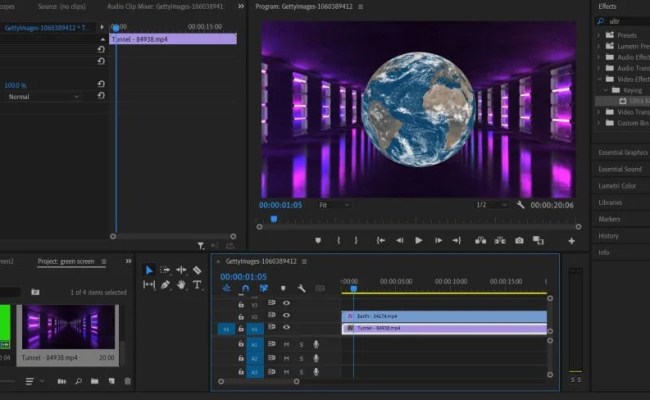Switch to Project: green screen tab

click(x=66, y=261)
